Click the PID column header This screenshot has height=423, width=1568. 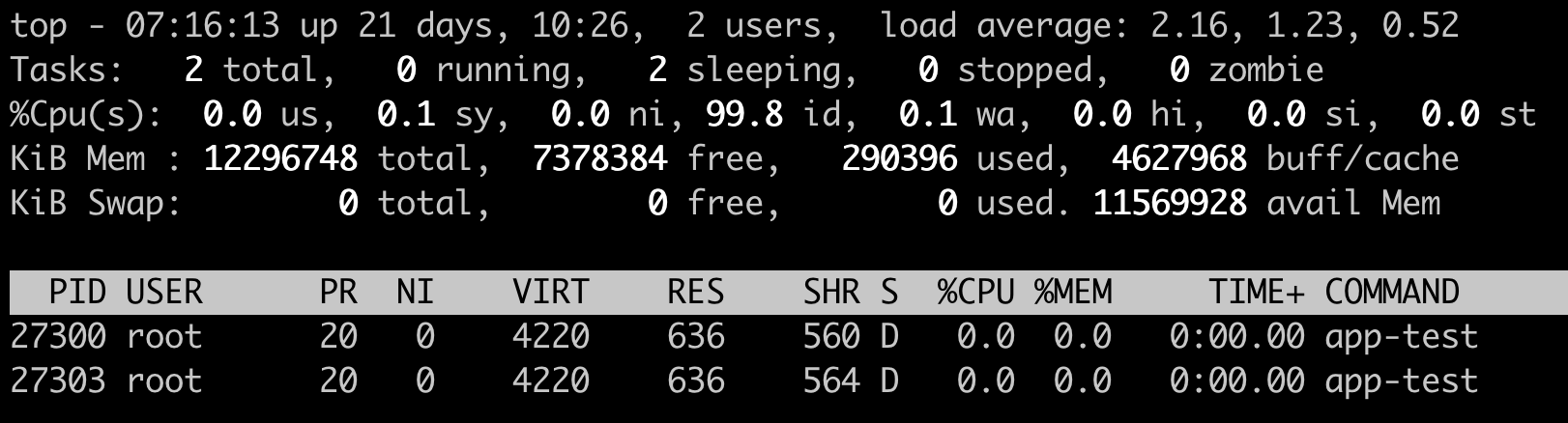[x=77, y=292]
